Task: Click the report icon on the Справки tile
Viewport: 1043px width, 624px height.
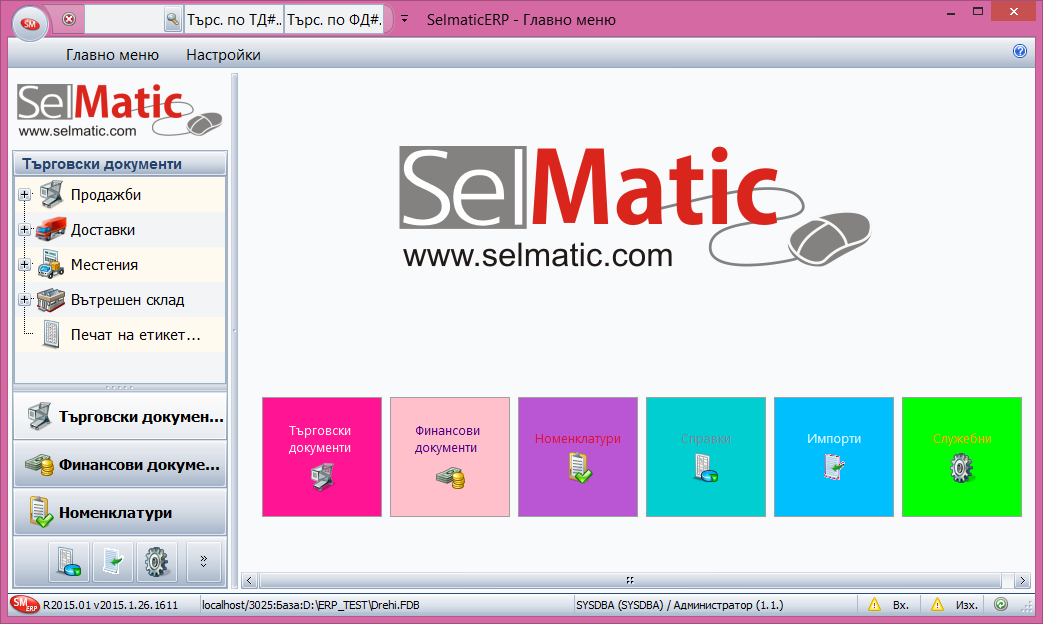Action: [706, 468]
